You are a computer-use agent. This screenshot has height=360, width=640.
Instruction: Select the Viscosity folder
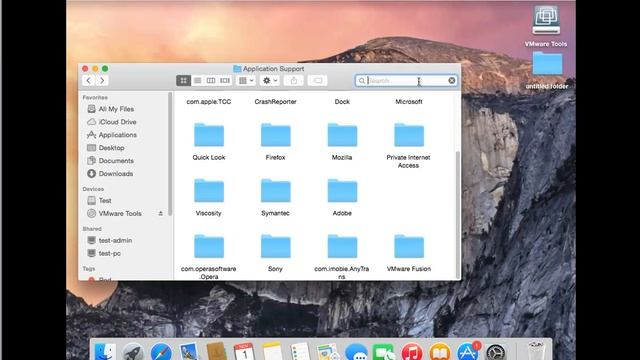(x=209, y=197)
